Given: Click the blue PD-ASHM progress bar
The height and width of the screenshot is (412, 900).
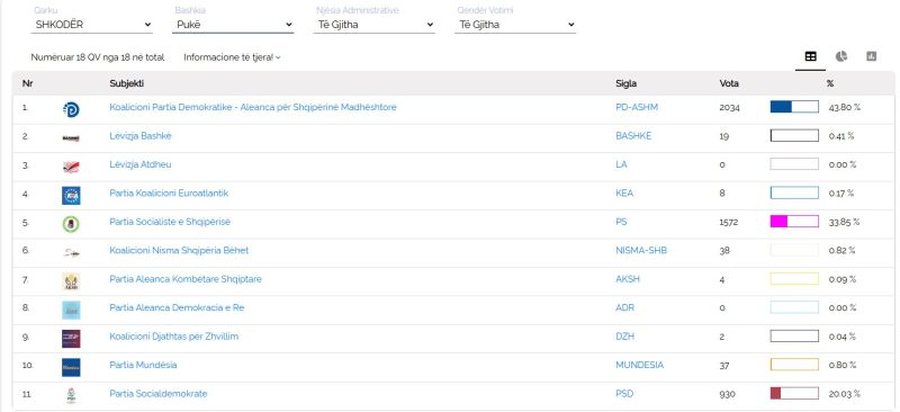Looking at the screenshot, I should coord(794,107).
